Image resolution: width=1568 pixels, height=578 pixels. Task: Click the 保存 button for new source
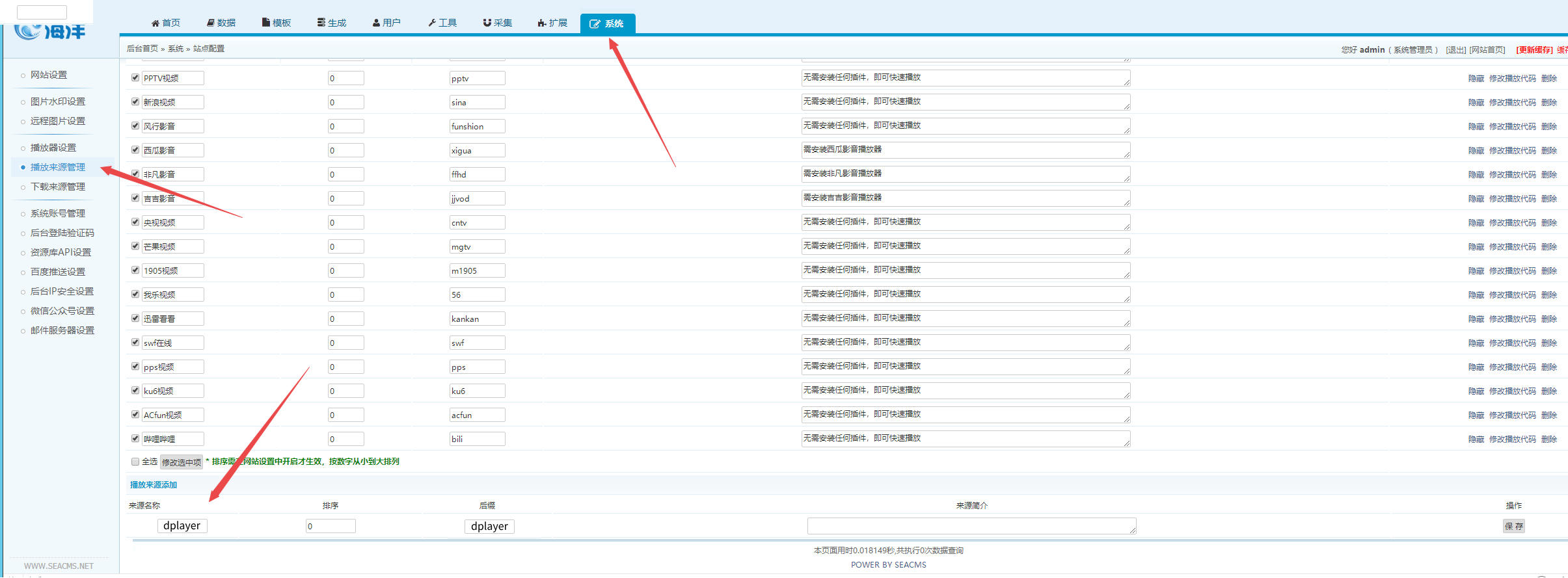click(x=1513, y=527)
